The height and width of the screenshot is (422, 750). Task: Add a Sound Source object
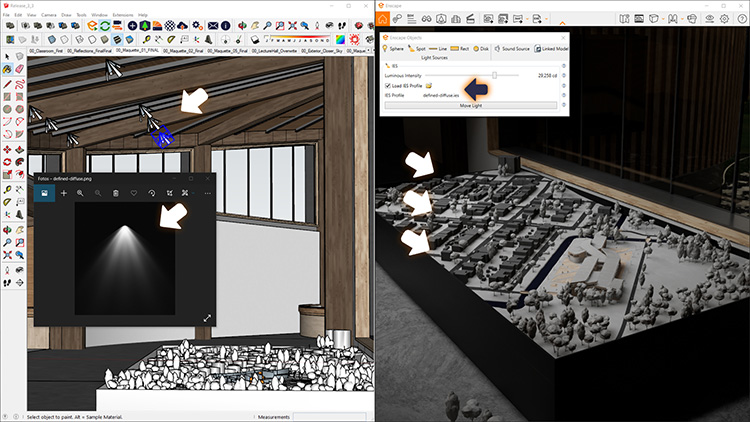coord(512,48)
